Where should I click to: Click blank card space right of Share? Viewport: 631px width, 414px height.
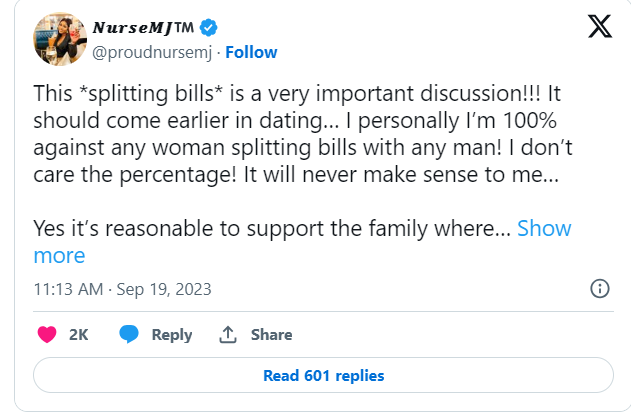click(x=450, y=335)
